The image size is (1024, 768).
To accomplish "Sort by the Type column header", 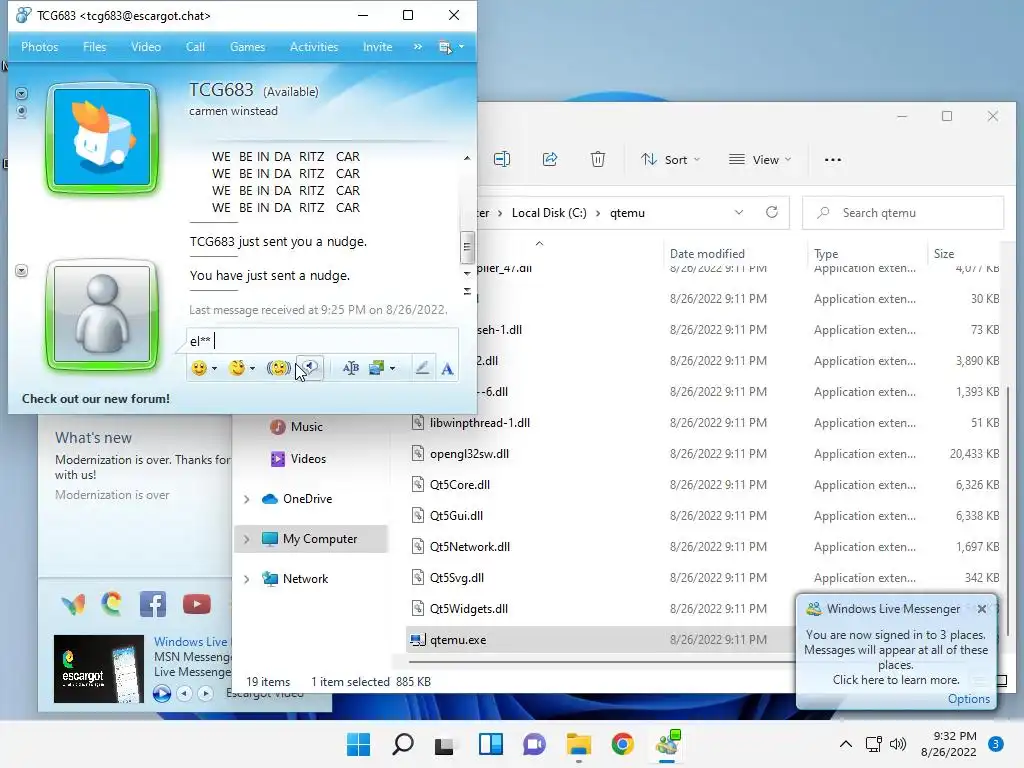I will point(826,254).
